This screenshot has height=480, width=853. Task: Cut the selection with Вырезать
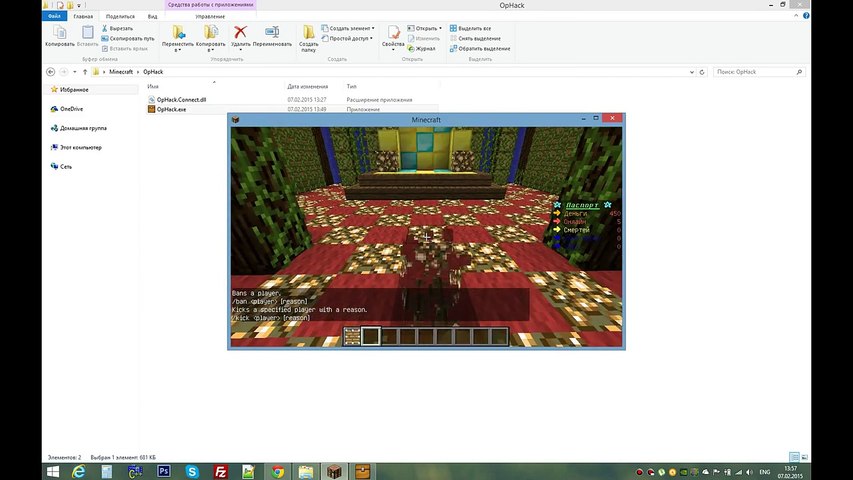tap(118, 28)
